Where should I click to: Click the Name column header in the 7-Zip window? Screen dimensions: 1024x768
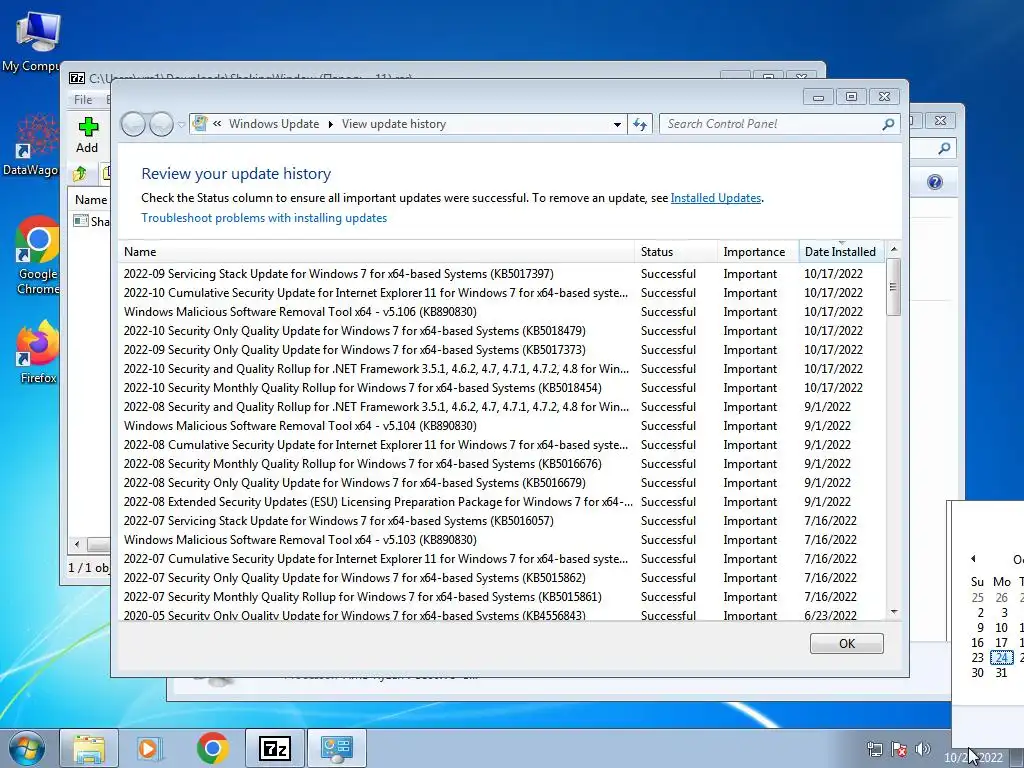(91, 200)
